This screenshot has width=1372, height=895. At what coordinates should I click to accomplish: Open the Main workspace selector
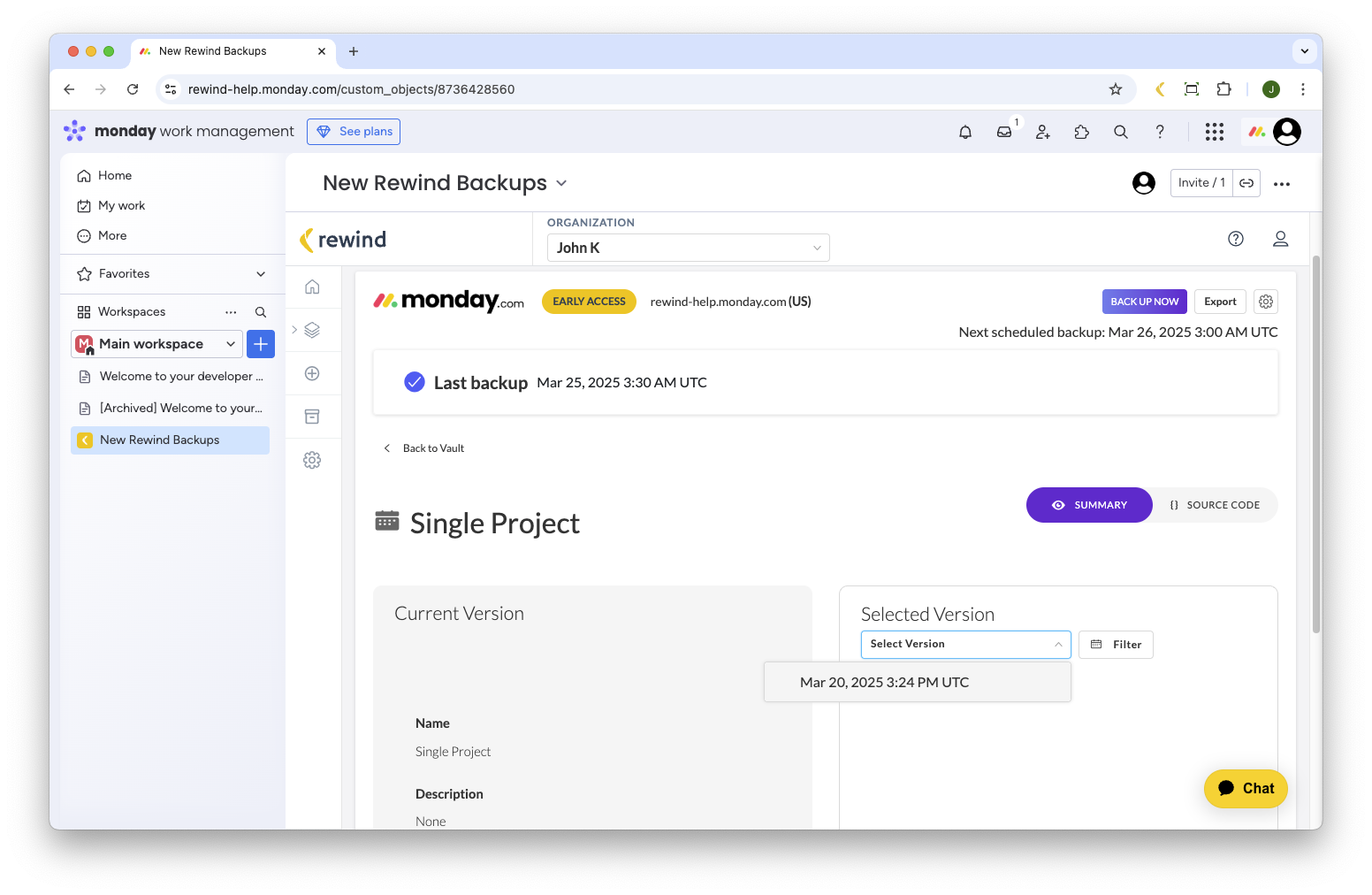(x=156, y=344)
